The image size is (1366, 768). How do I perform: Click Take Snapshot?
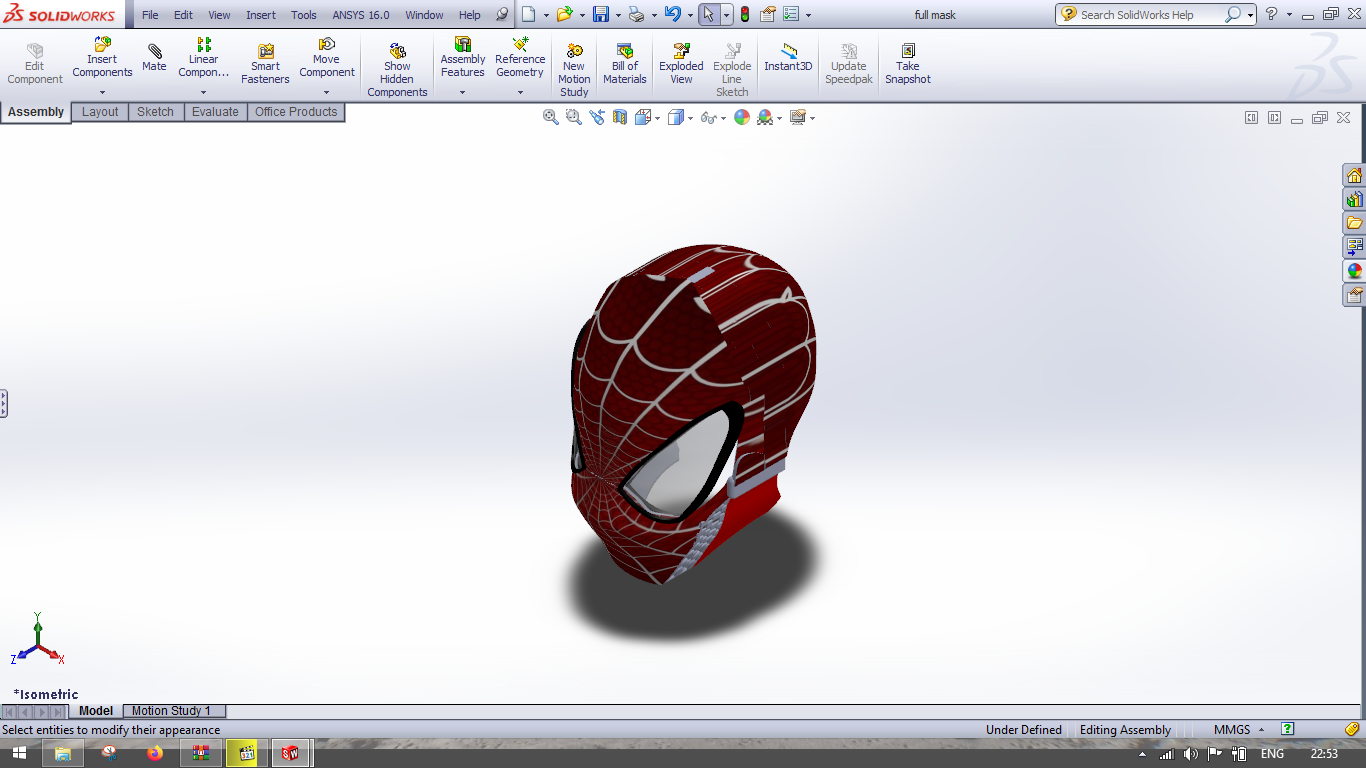coord(907,64)
